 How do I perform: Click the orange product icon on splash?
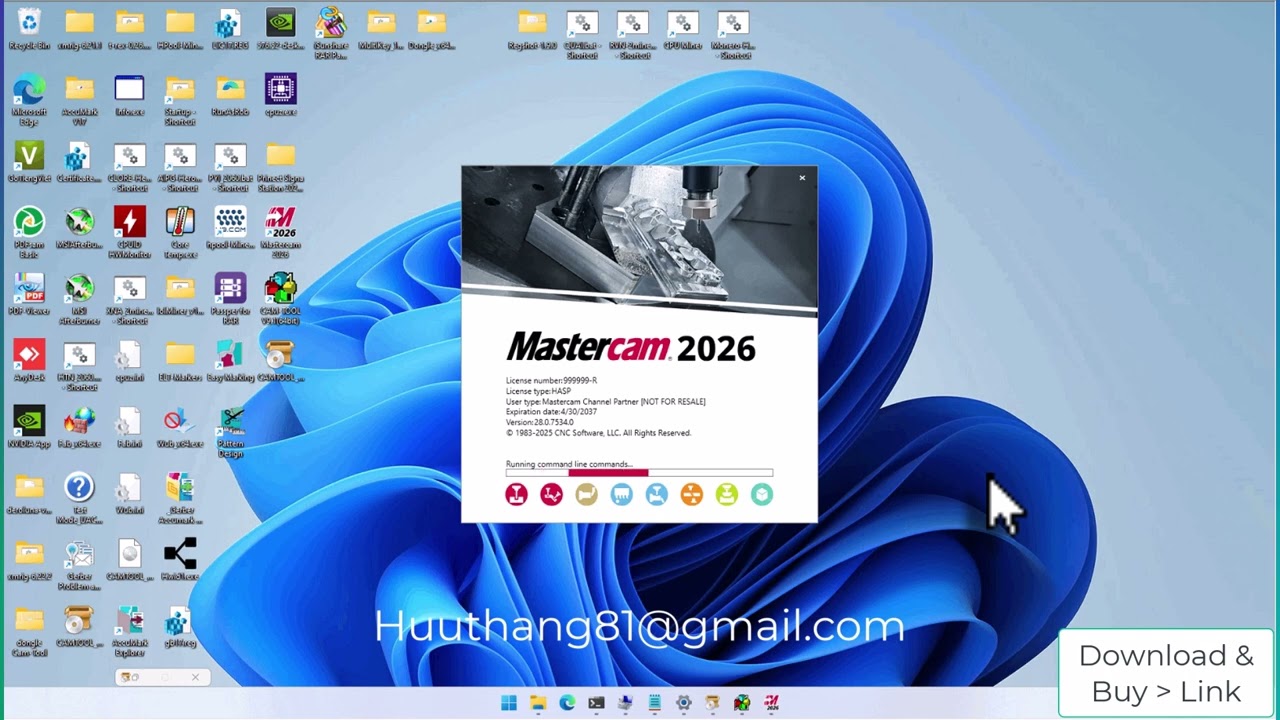[691, 494]
